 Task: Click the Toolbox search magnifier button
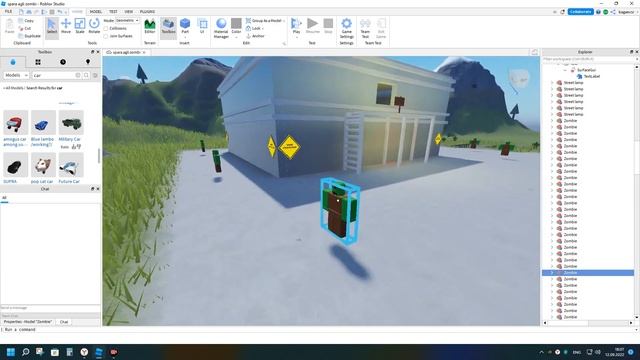pos(87,75)
